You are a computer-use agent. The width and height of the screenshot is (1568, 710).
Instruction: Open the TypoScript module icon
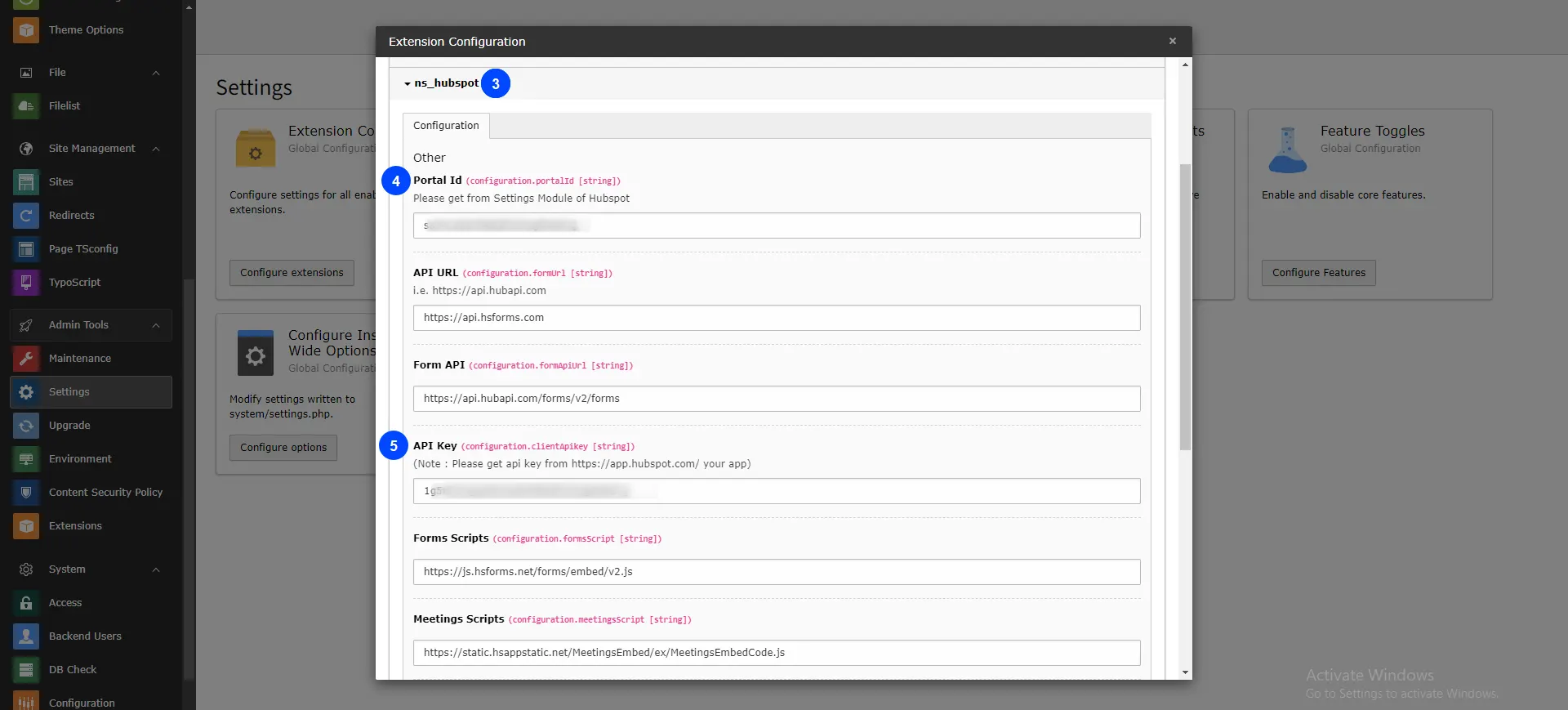click(x=26, y=283)
